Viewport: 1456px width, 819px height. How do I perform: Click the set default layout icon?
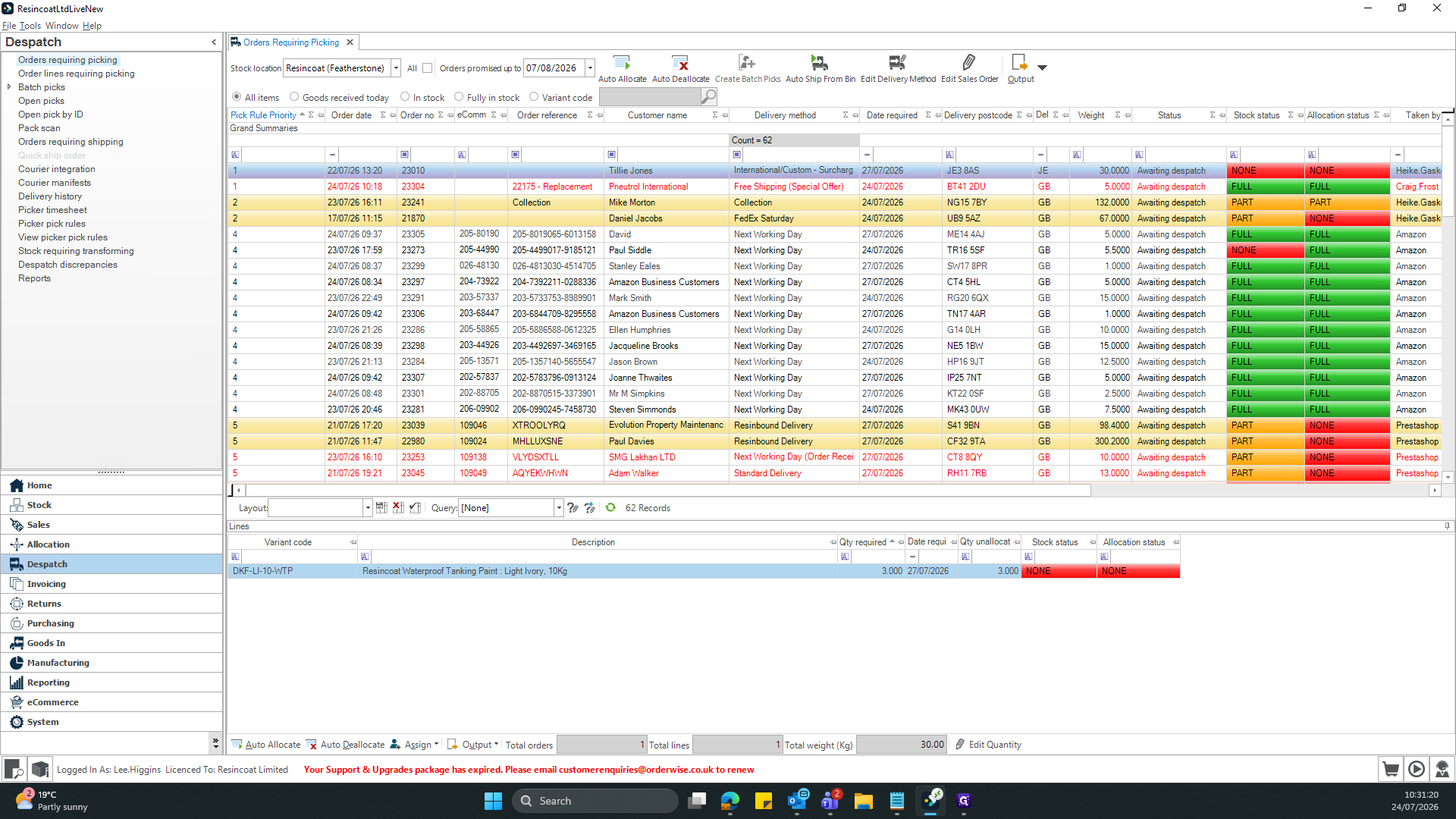click(415, 508)
